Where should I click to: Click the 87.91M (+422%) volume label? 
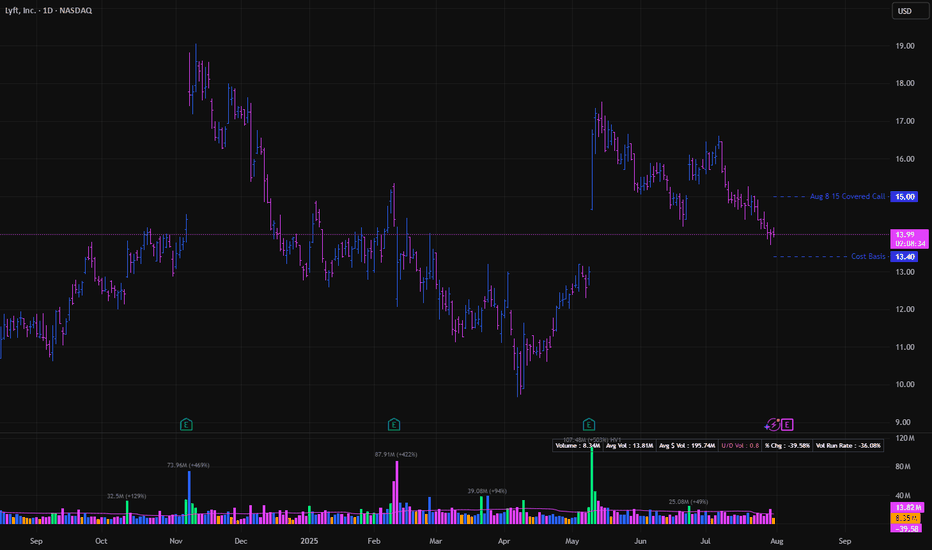tap(396, 454)
